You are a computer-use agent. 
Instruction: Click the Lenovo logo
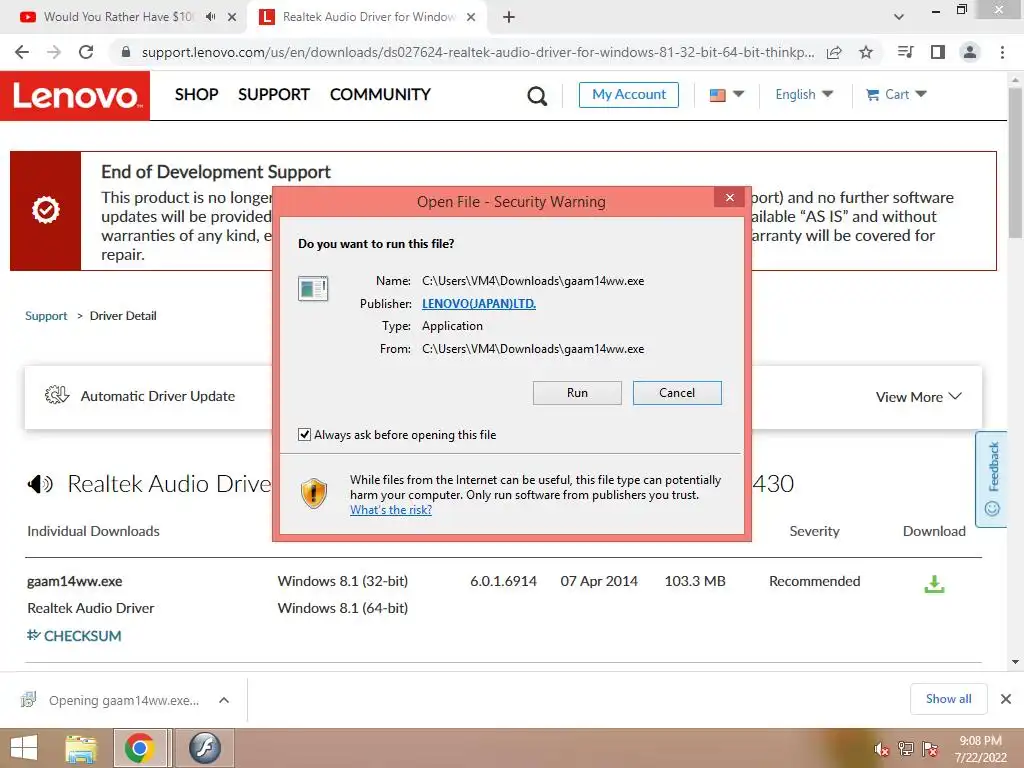75,96
